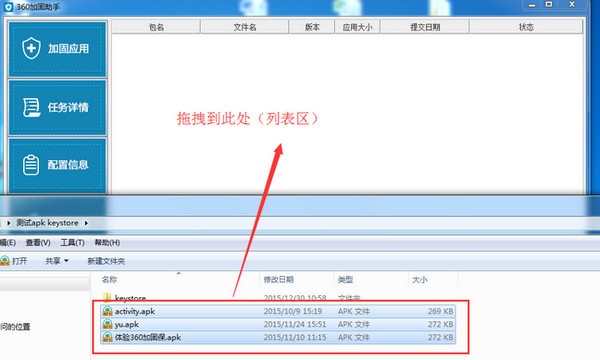Click the 状态 column header
The image size is (600, 360).
click(x=526, y=27)
